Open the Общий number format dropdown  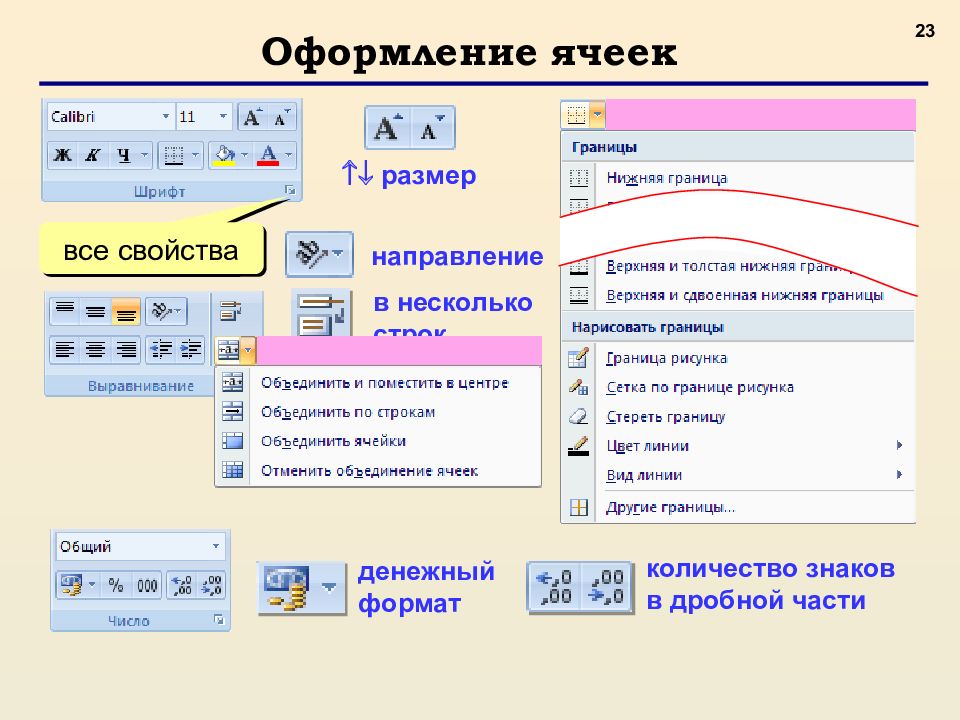[215, 547]
